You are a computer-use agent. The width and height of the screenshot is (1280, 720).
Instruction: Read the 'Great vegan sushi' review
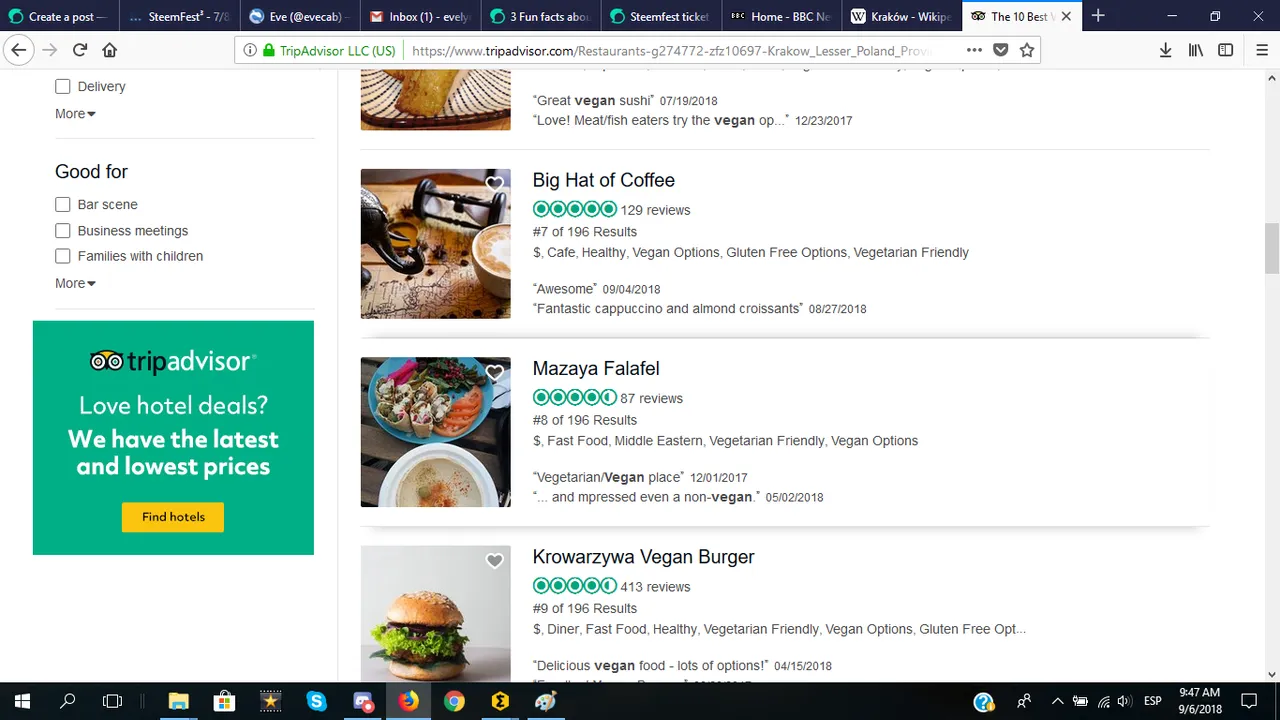593,100
